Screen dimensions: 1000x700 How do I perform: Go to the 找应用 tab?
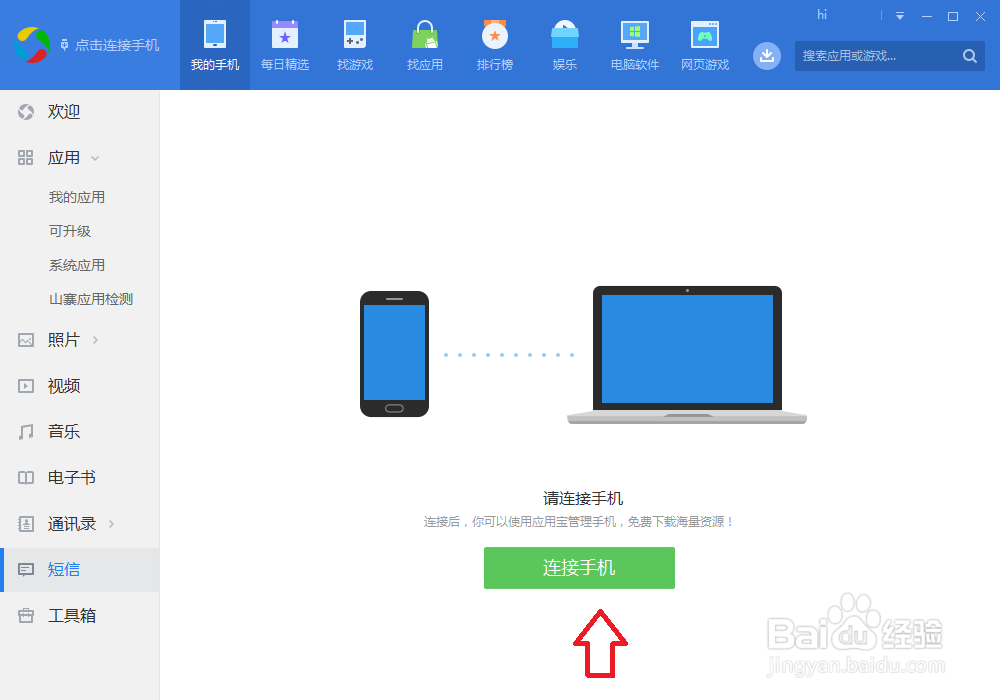pos(425,45)
